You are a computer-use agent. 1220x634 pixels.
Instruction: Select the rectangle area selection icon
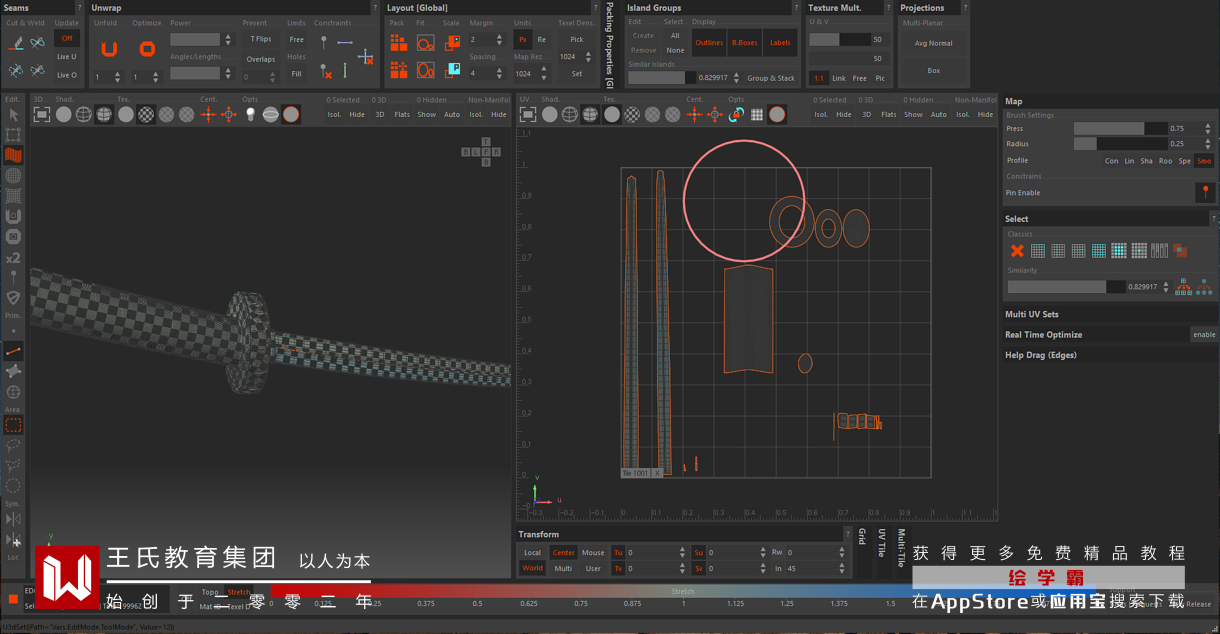[x=13, y=425]
